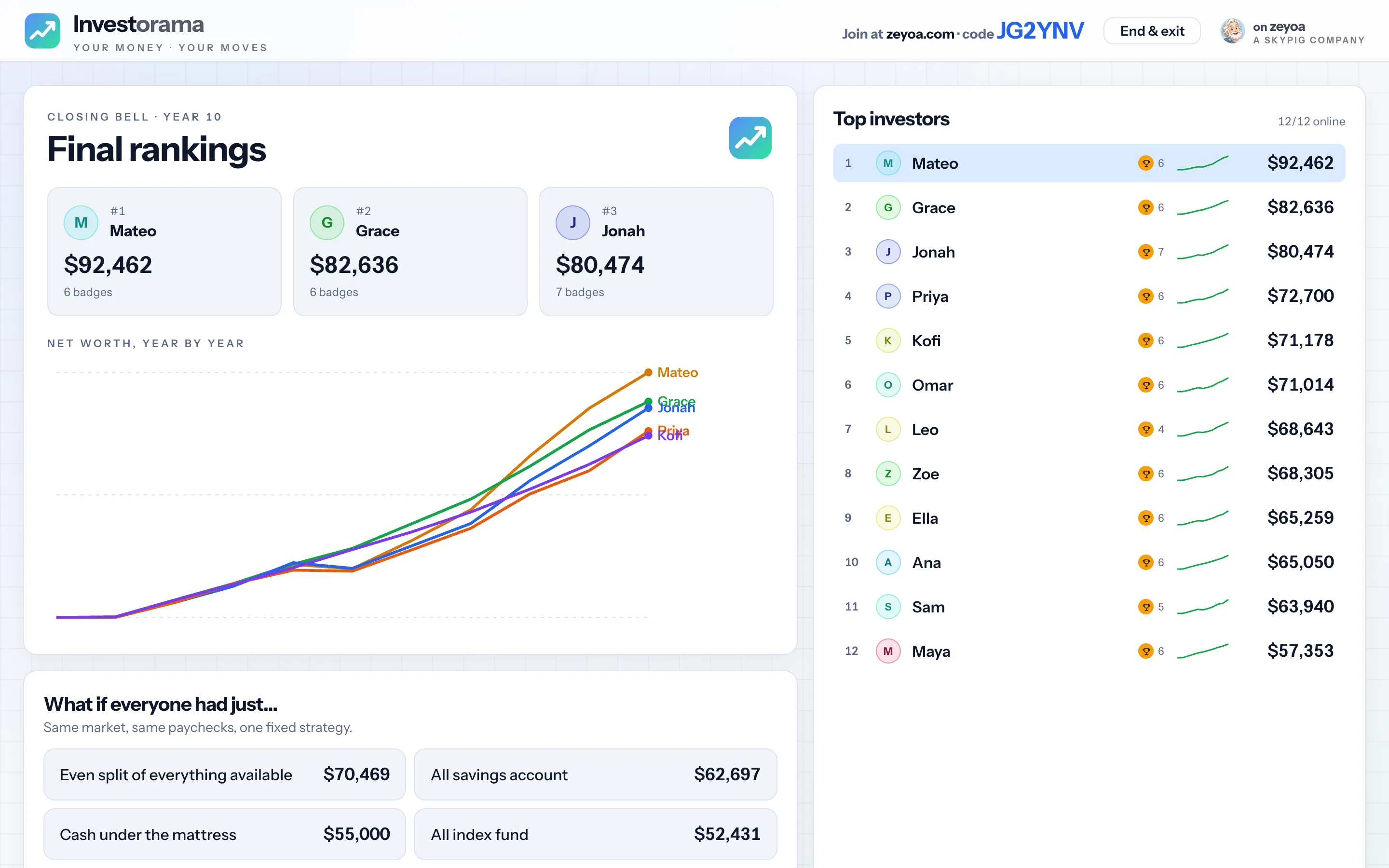Click the 'Top investors' heading
Image resolution: width=1389 pixels, height=868 pixels.
(891, 120)
